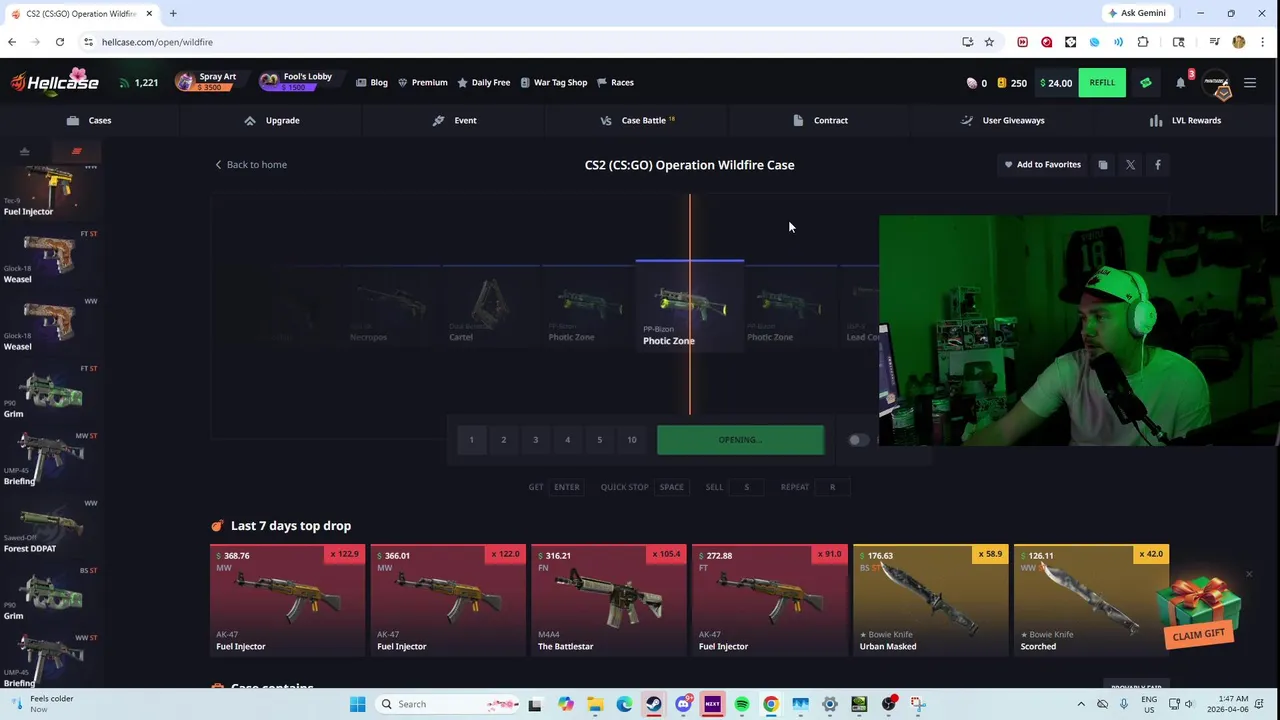This screenshot has height=720, width=1280.
Task: Open the Premium link
Action: (x=423, y=83)
